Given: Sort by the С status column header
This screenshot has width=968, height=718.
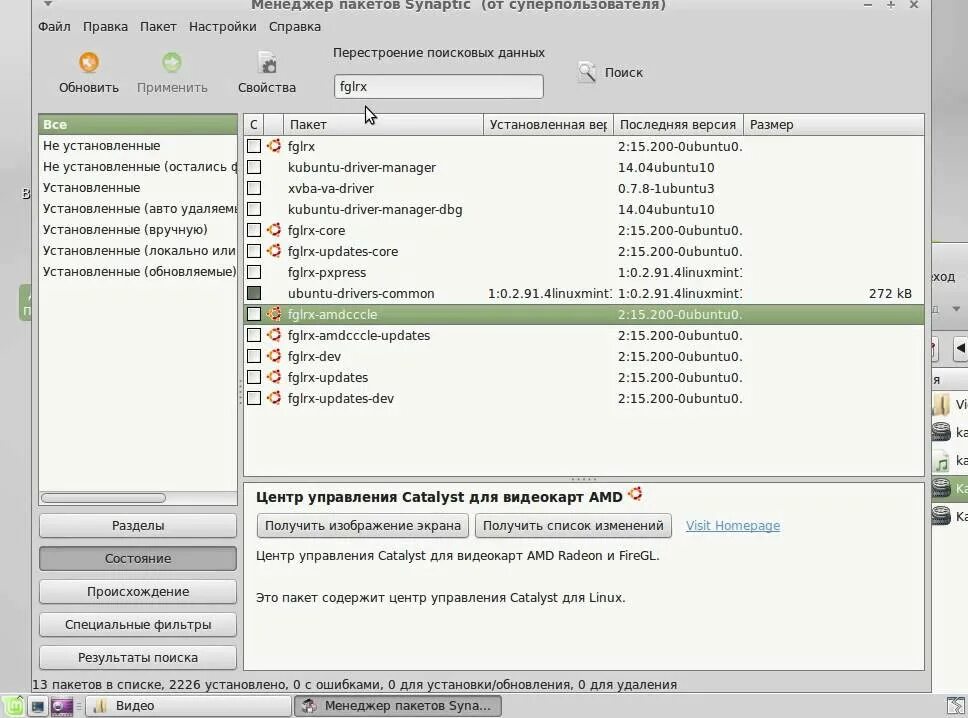Looking at the screenshot, I should (254, 125).
